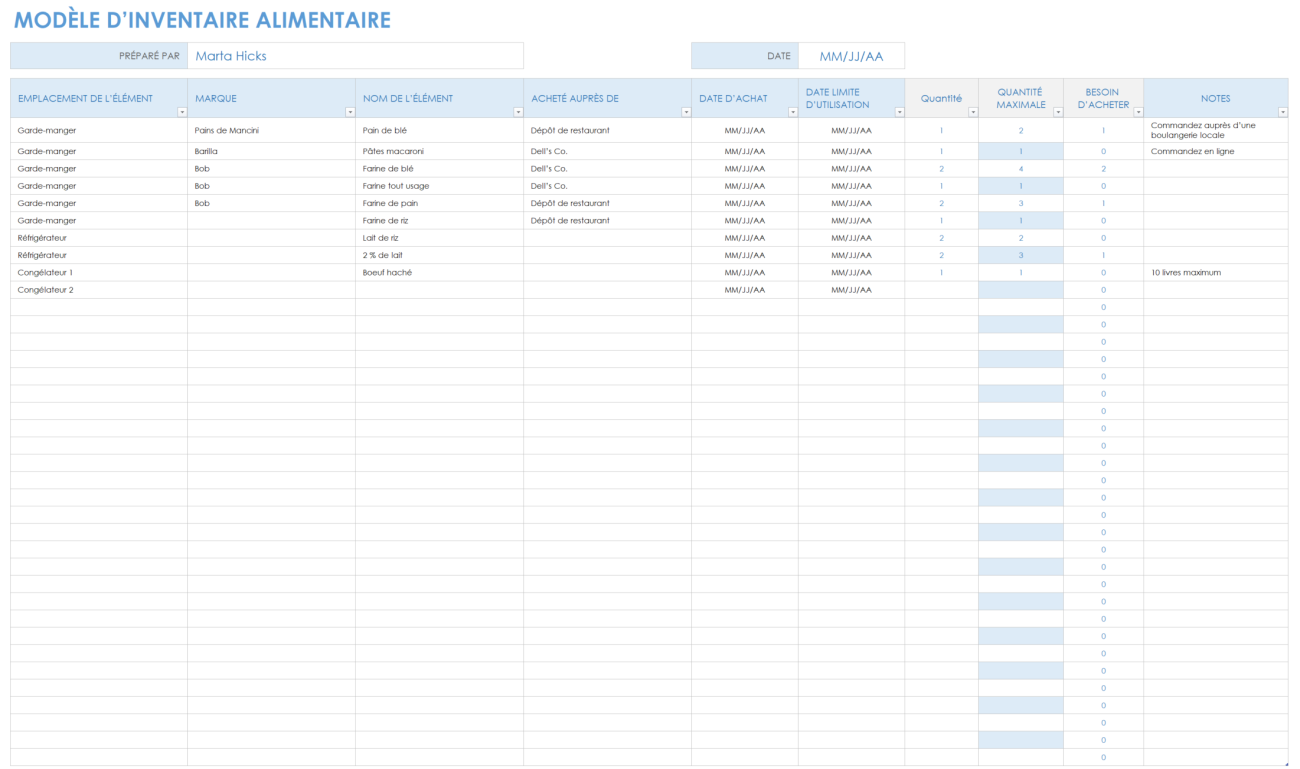Expand the NOM DE L'ÉLÉMENT filter arrow

click(517, 112)
